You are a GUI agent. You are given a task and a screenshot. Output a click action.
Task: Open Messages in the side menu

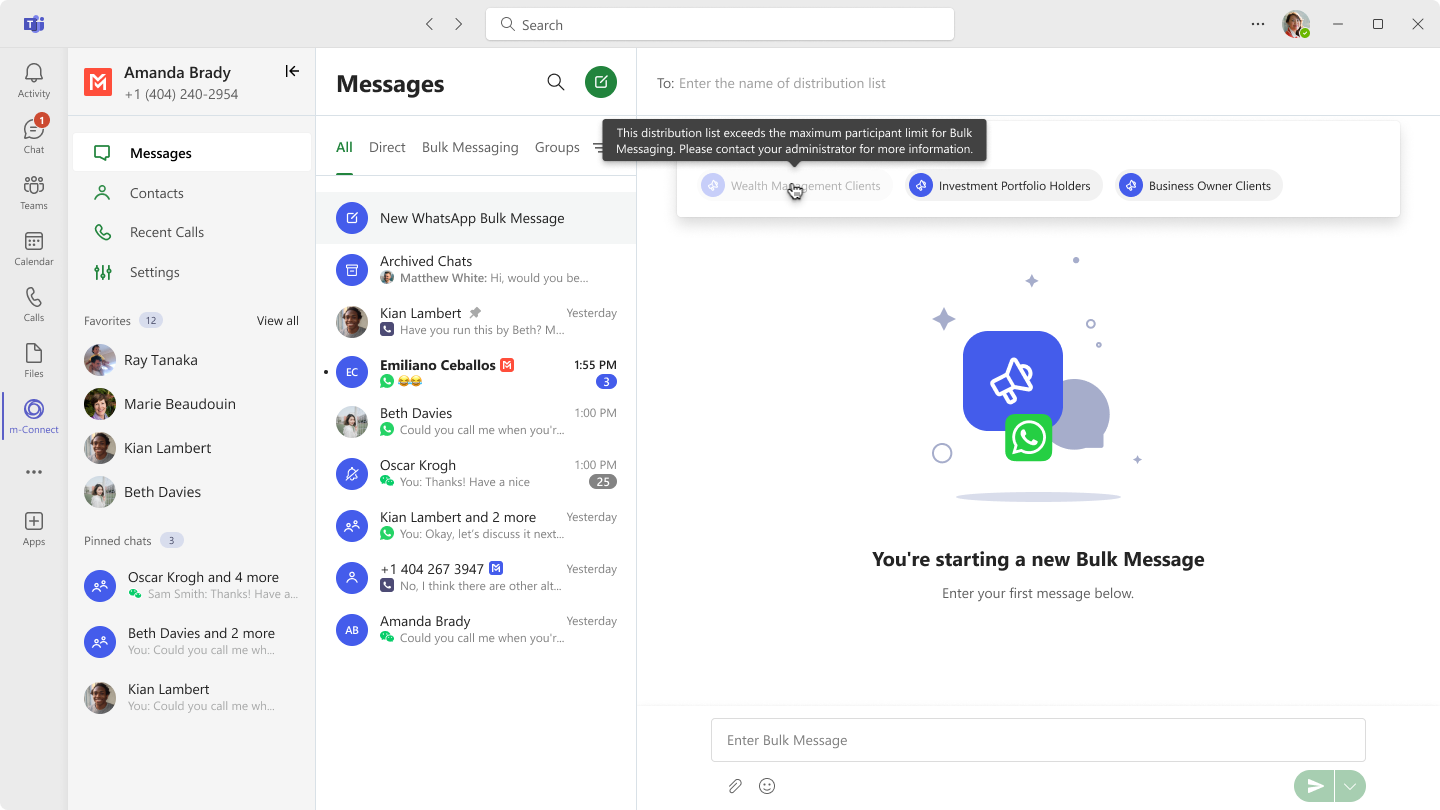(x=192, y=153)
